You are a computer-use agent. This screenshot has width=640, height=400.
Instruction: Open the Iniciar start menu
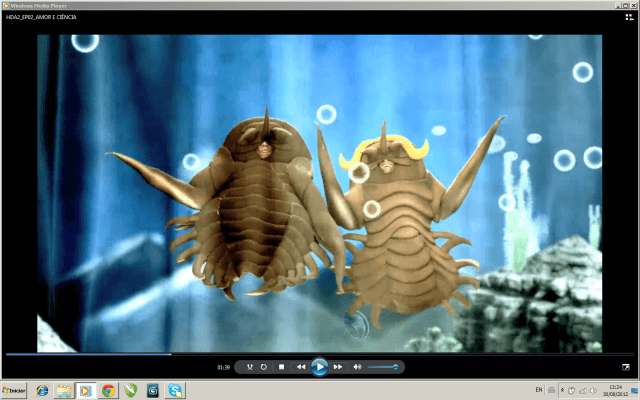pyautogui.click(x=13, y=390)
